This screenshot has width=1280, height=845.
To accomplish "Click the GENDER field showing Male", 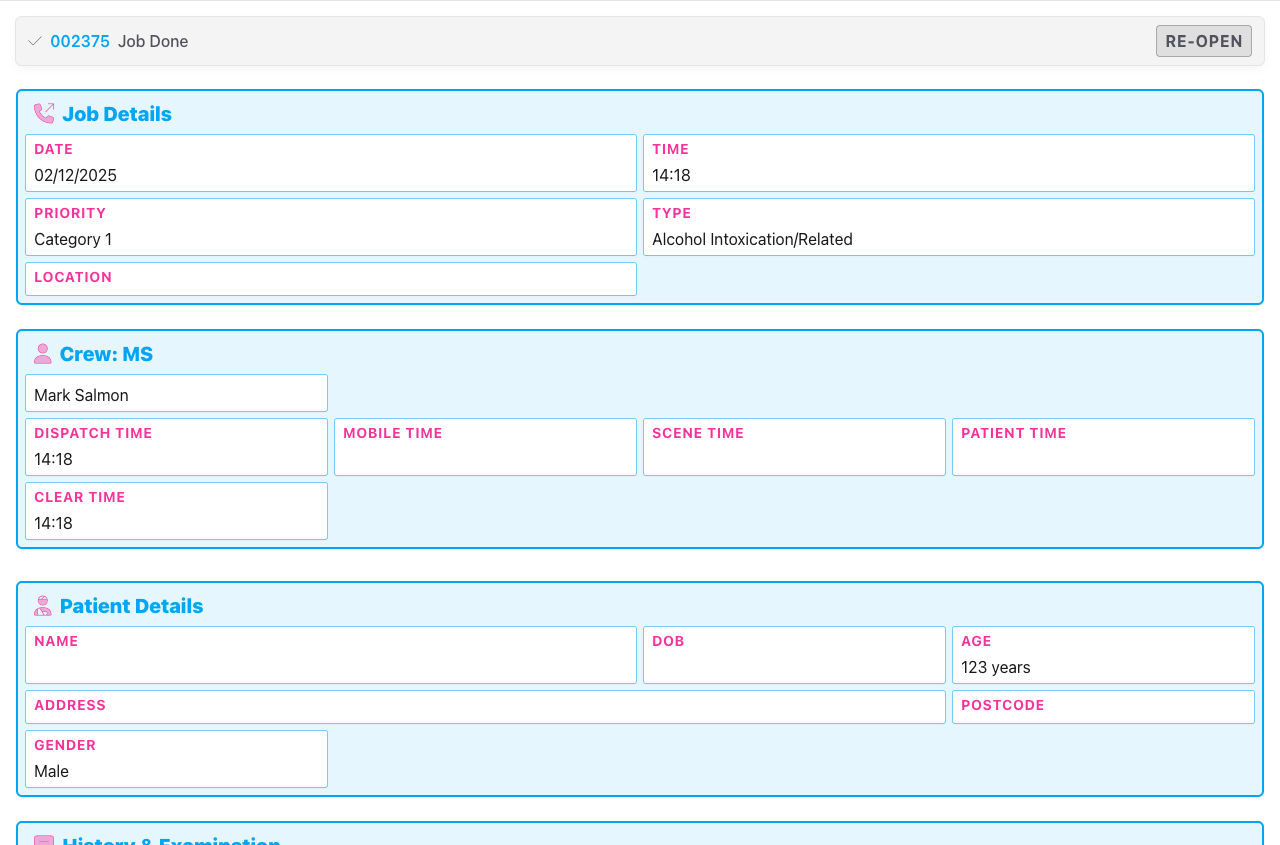I will point(176,771).
